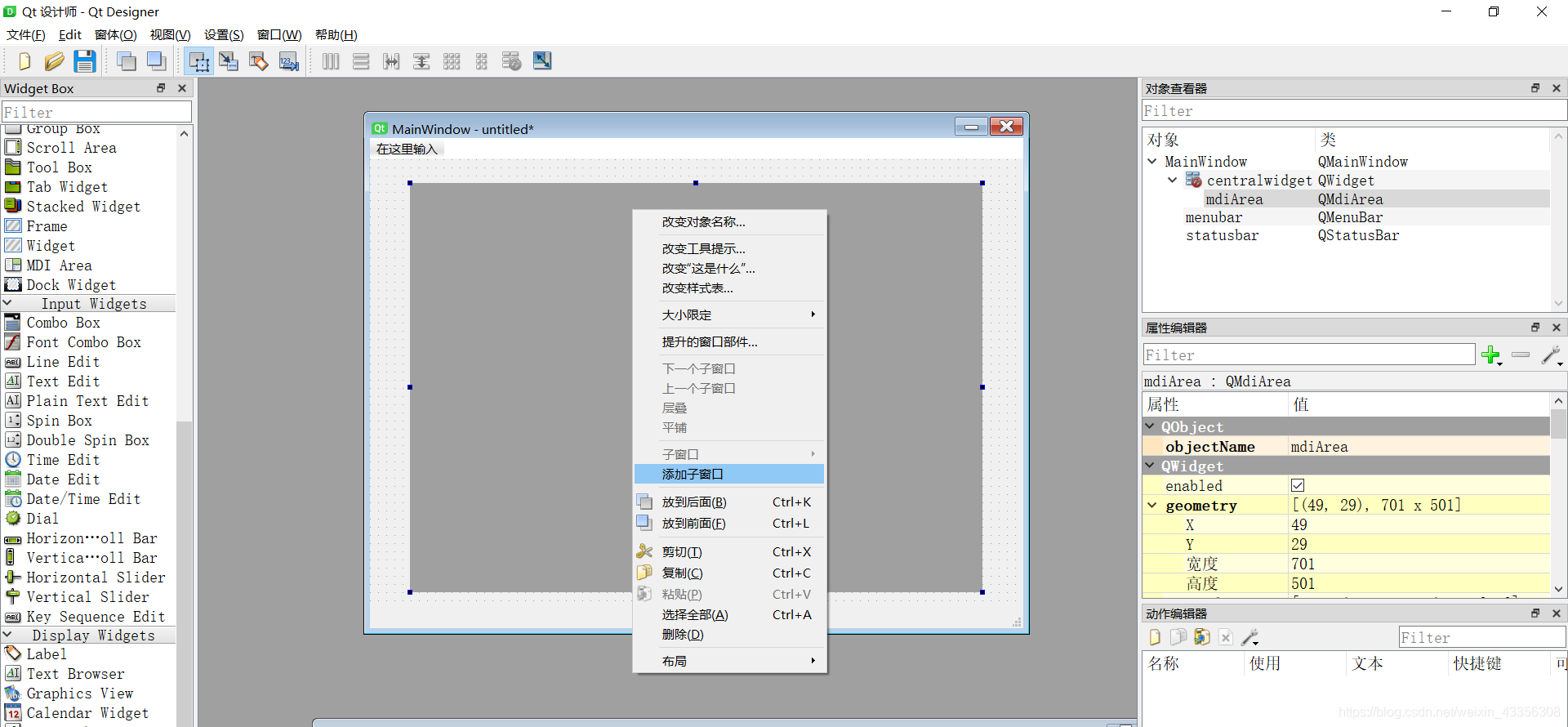This screenshot has width=1568, height=727.
Task: Bring widget to front toolbar icon
Action: [x=156, y=61]
